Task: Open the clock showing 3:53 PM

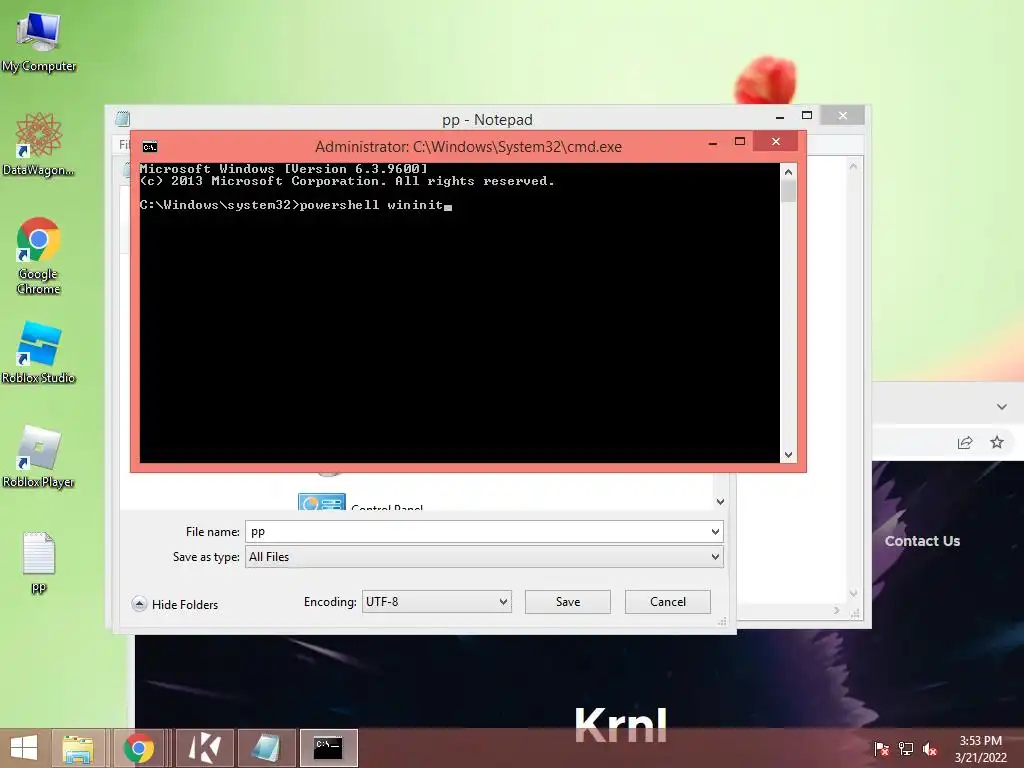Action: (980, 749)
